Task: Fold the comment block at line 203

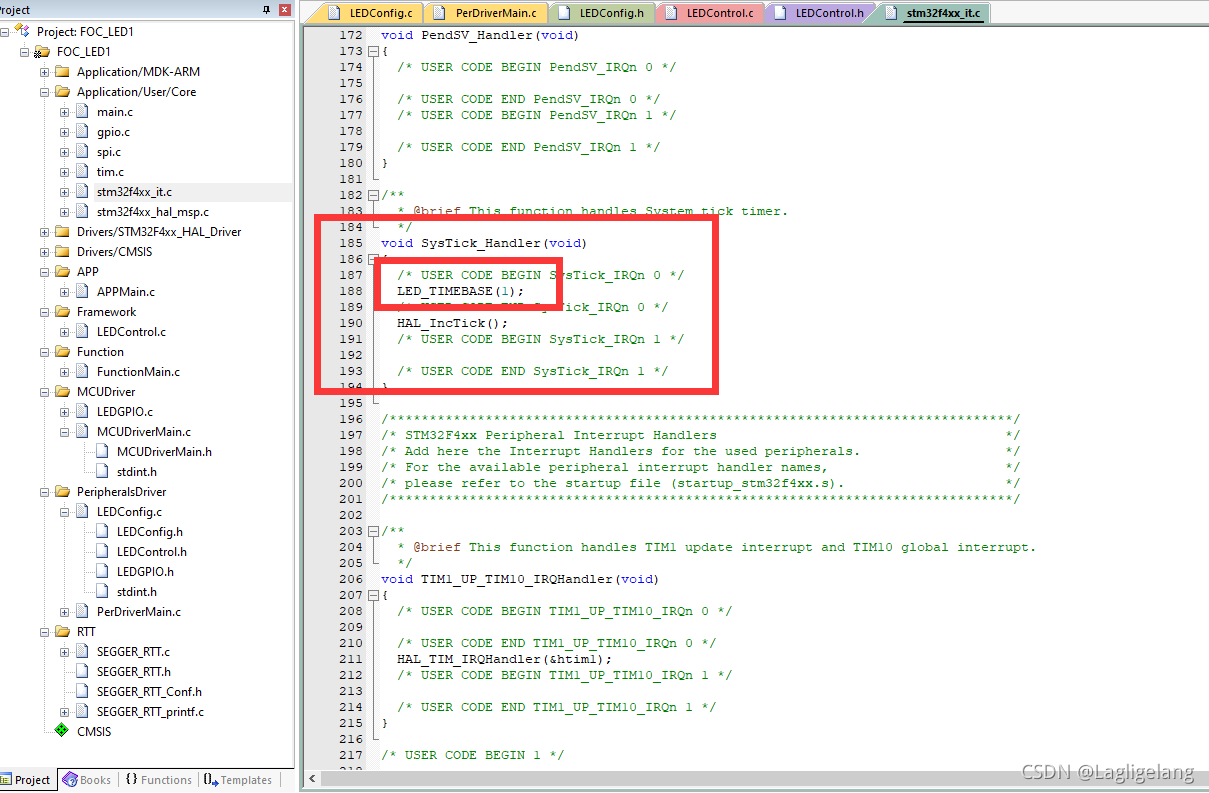Action: pyautogui.click(x=373, y=531)
